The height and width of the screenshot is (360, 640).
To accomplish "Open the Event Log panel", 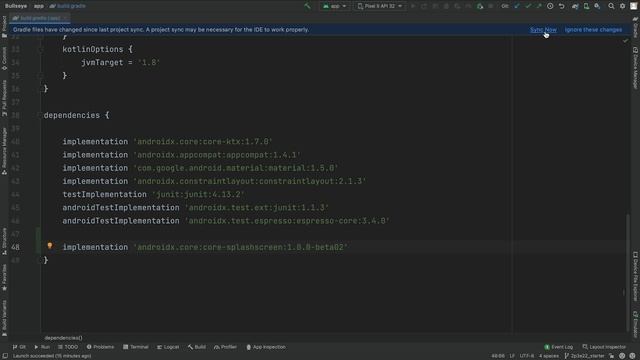I will click(559, 347).
